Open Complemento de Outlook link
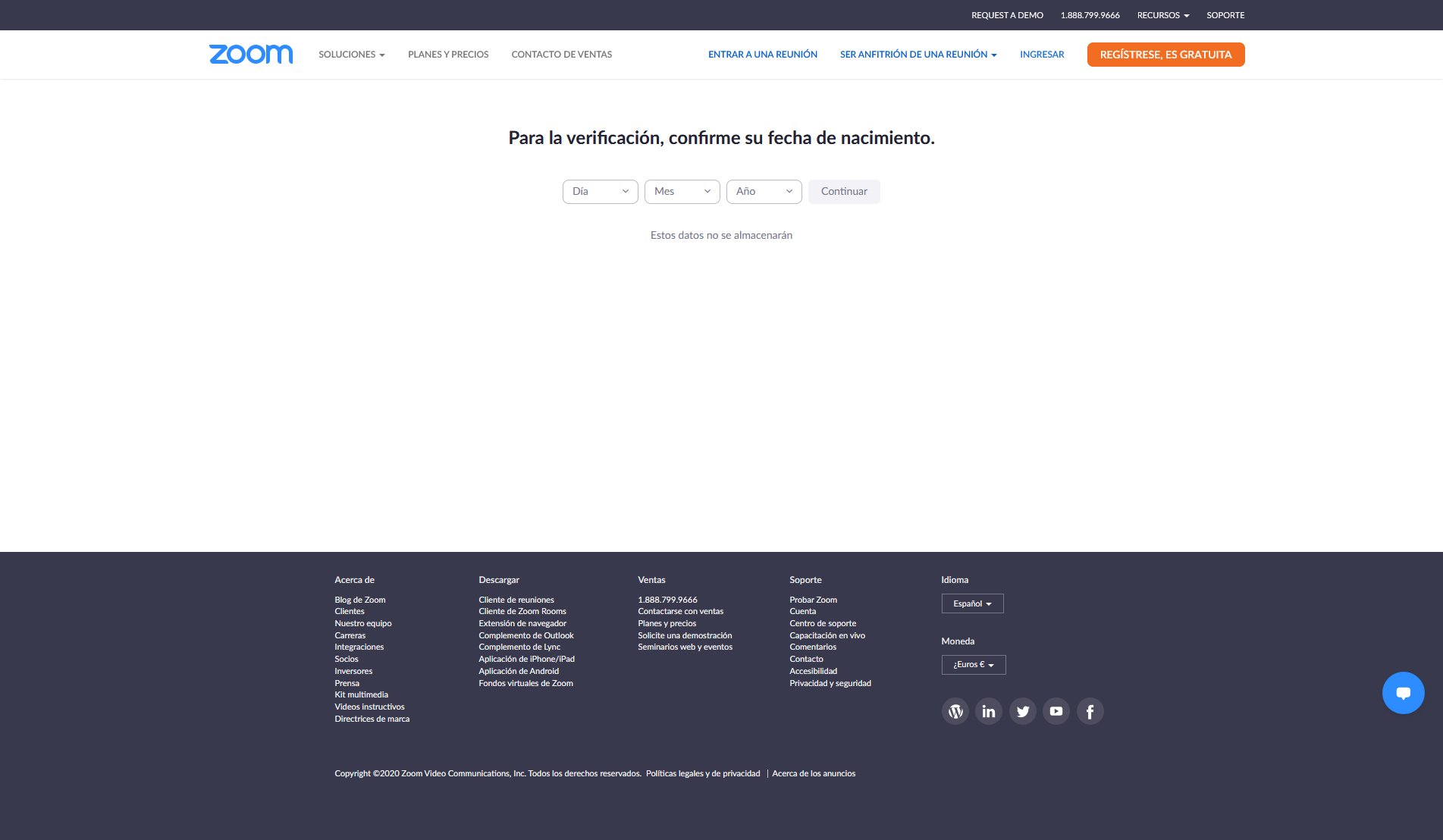 526,635
